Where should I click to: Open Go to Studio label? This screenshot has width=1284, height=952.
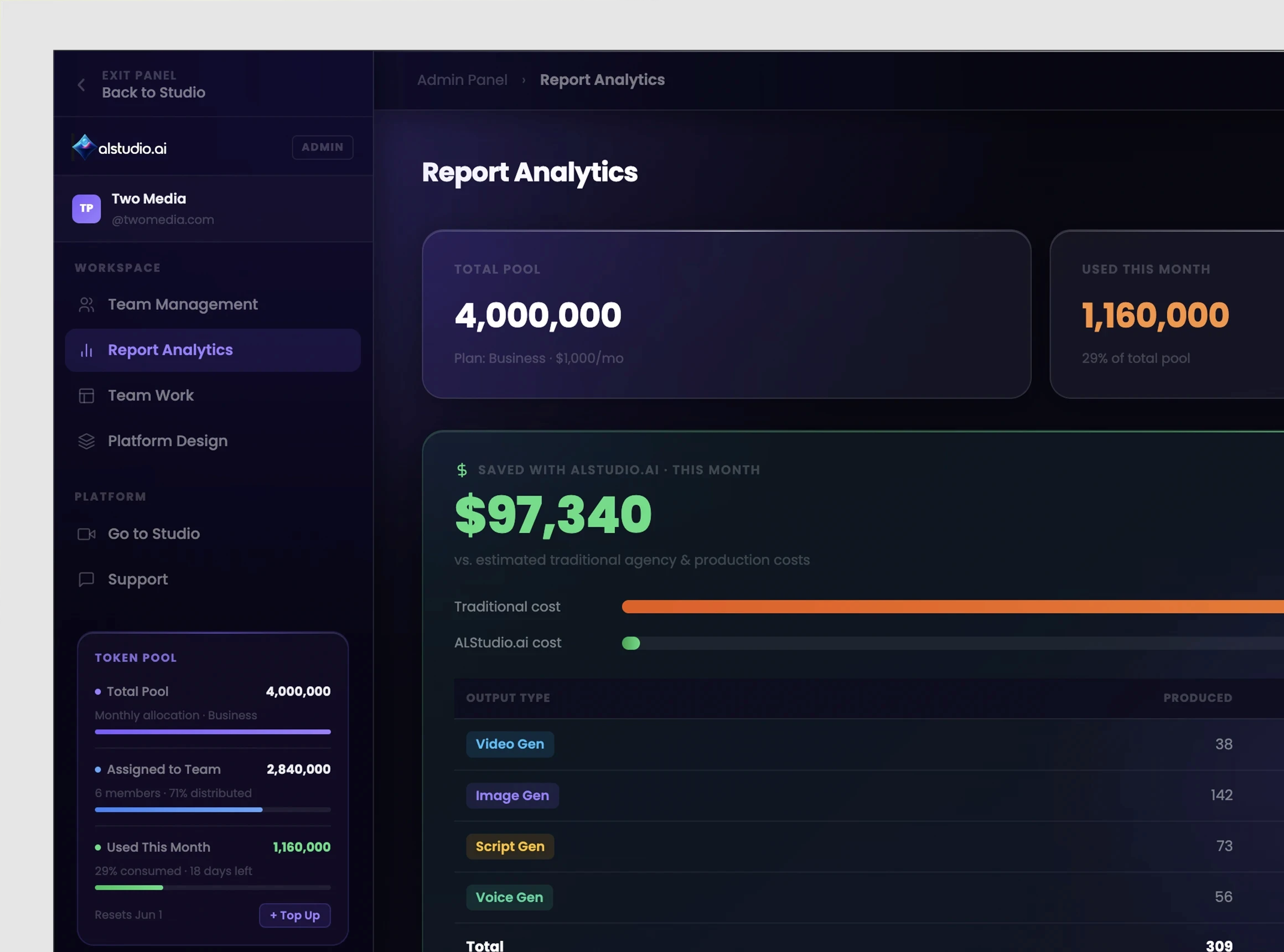154,534
